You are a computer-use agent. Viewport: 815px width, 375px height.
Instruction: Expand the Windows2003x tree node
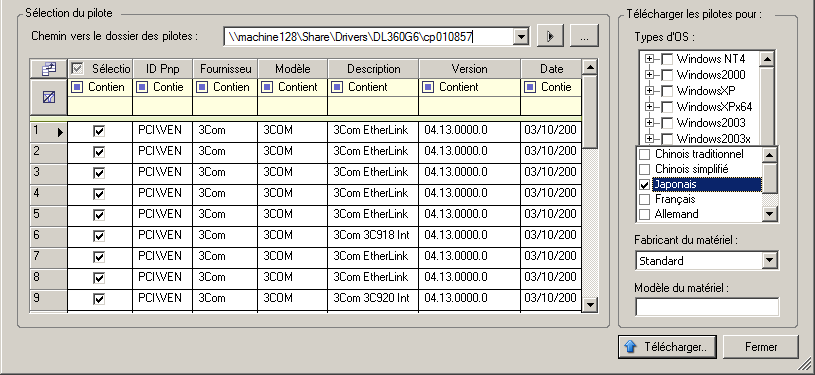click(x=649, y=139)
